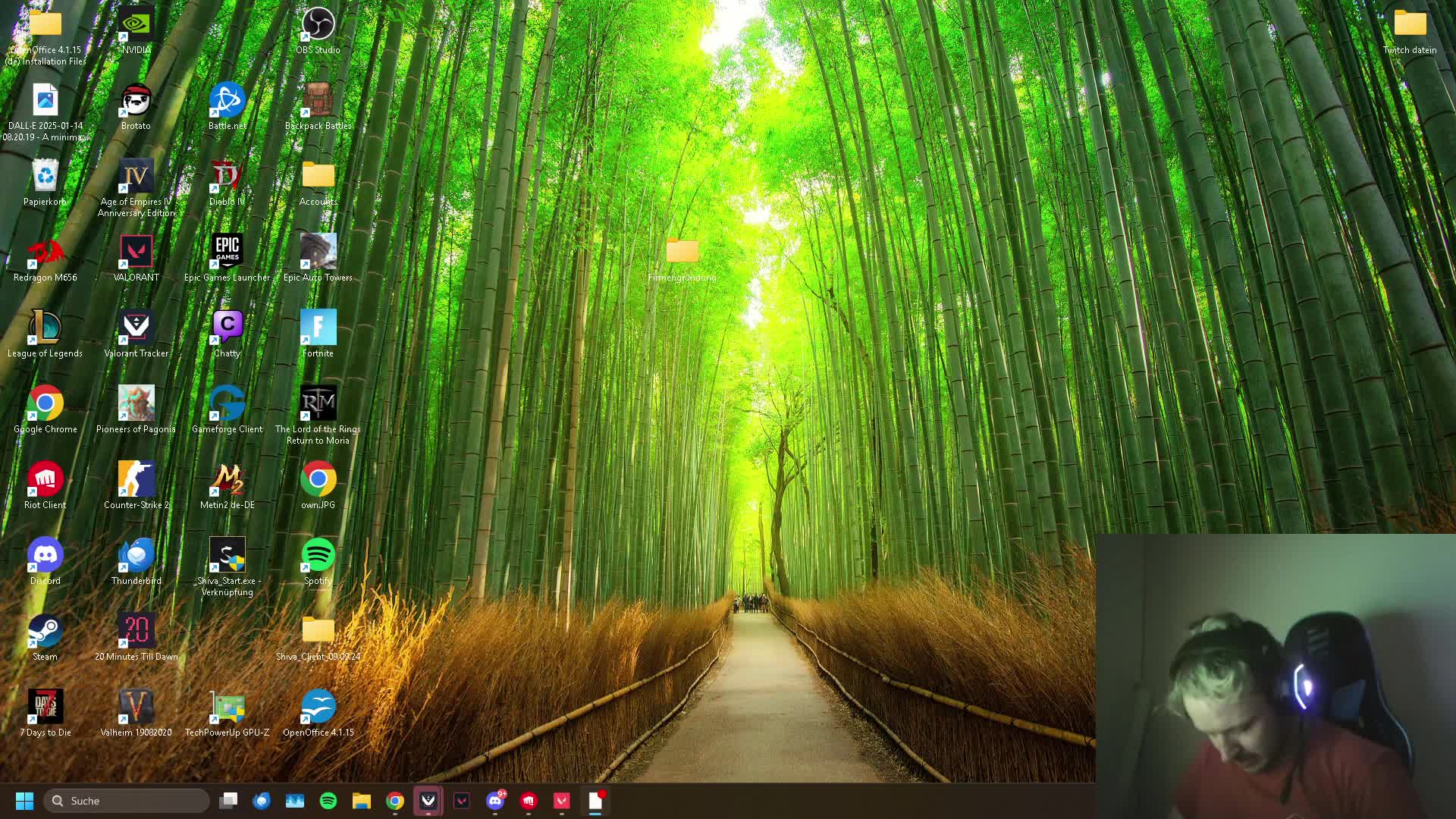Click the webcam overlay feed
The image size is (1456, 819).
pyautogui.click(x=1276, y=676)
